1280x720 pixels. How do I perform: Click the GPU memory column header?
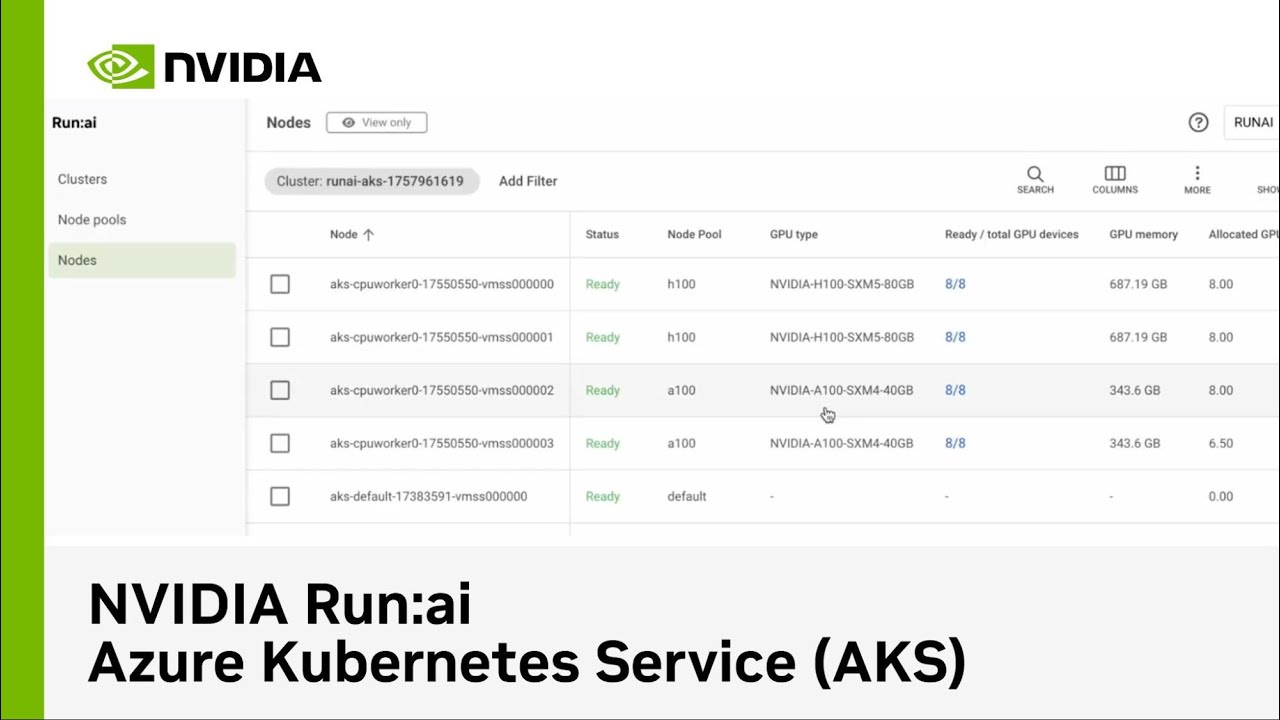(x=1143, y=234)
